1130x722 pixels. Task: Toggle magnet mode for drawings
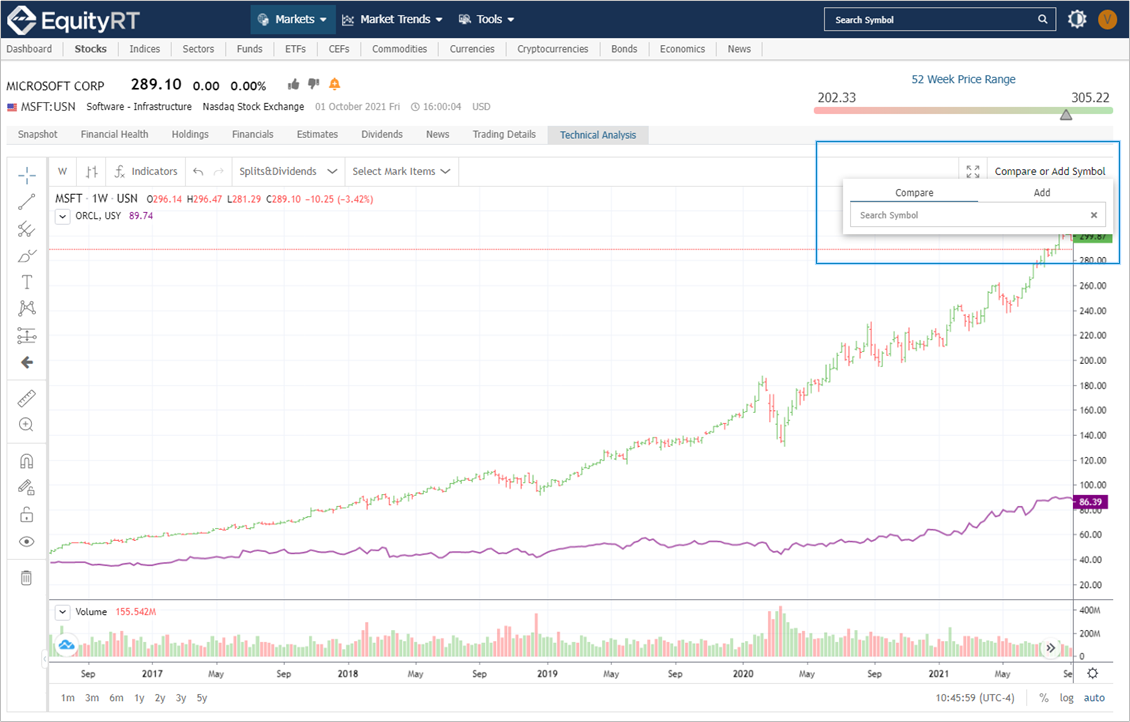pyautogui.click(x=27, y=461)
